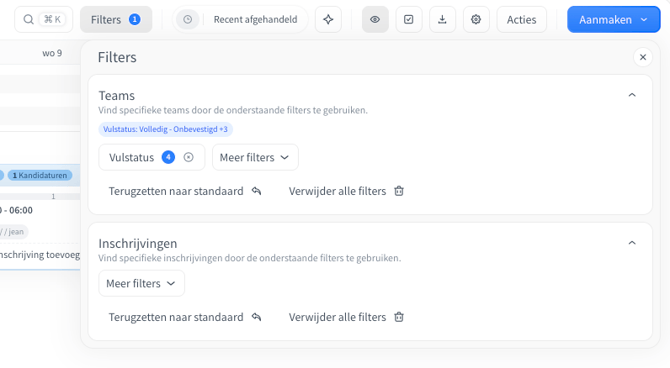Toggle the eye visibility button
The height and width of the screenshot is (368, 670).
point(375,19)
